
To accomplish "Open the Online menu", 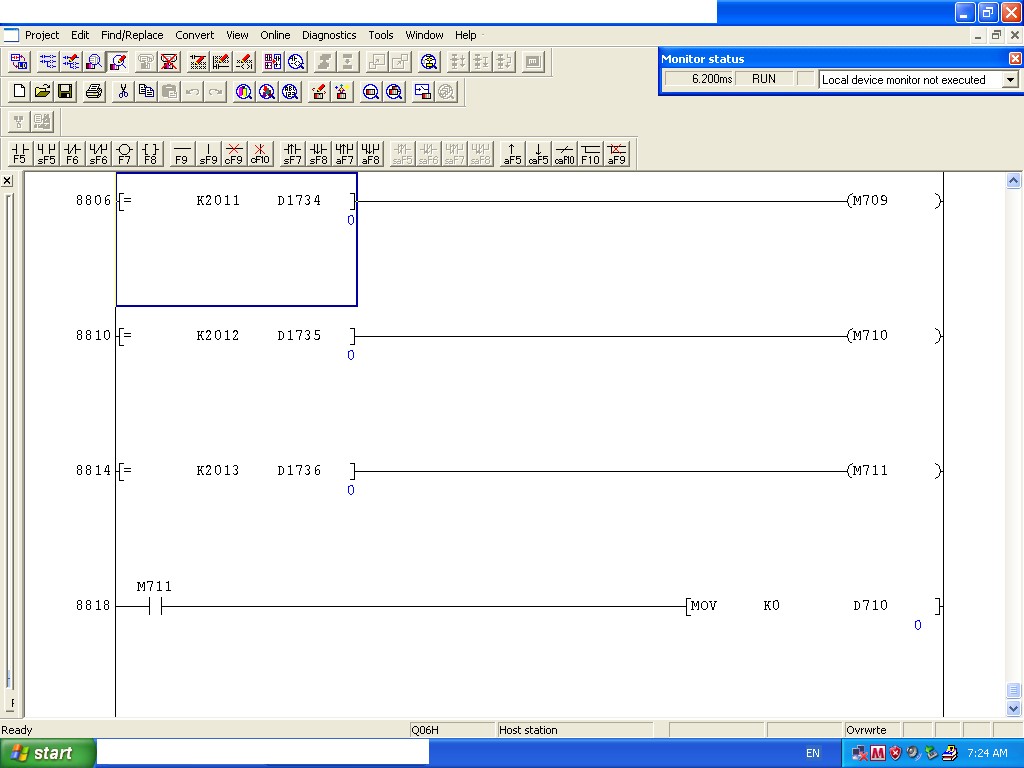I will coord(275,35).
